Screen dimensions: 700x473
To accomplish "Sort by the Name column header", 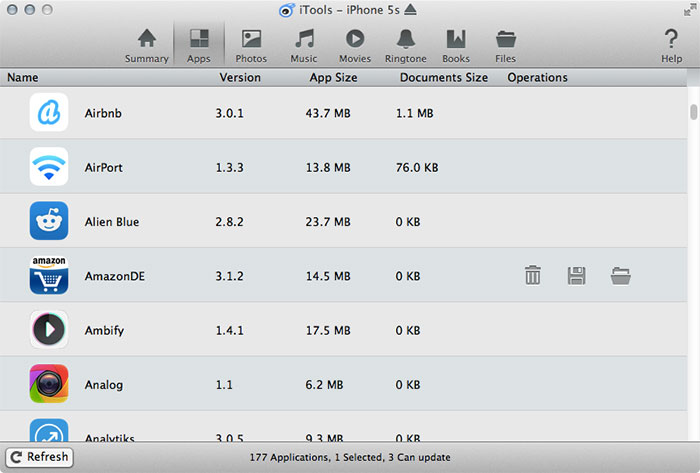I will [22, 78].
